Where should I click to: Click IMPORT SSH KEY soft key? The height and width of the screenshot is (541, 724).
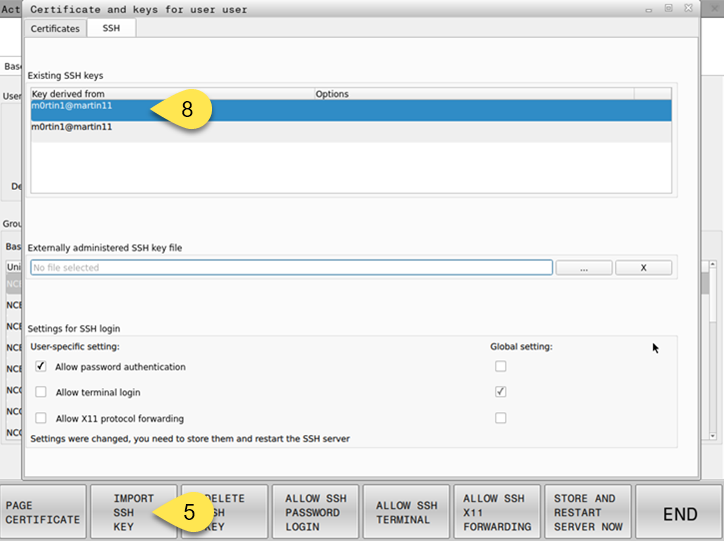(133, 512)
